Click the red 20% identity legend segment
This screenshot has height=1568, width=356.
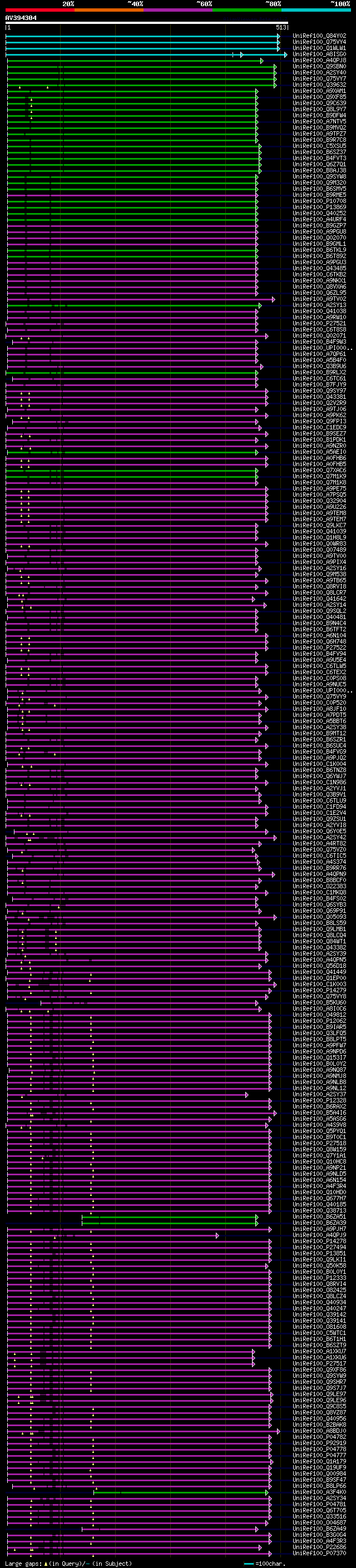pyautogui.click(x=39, y=10)
